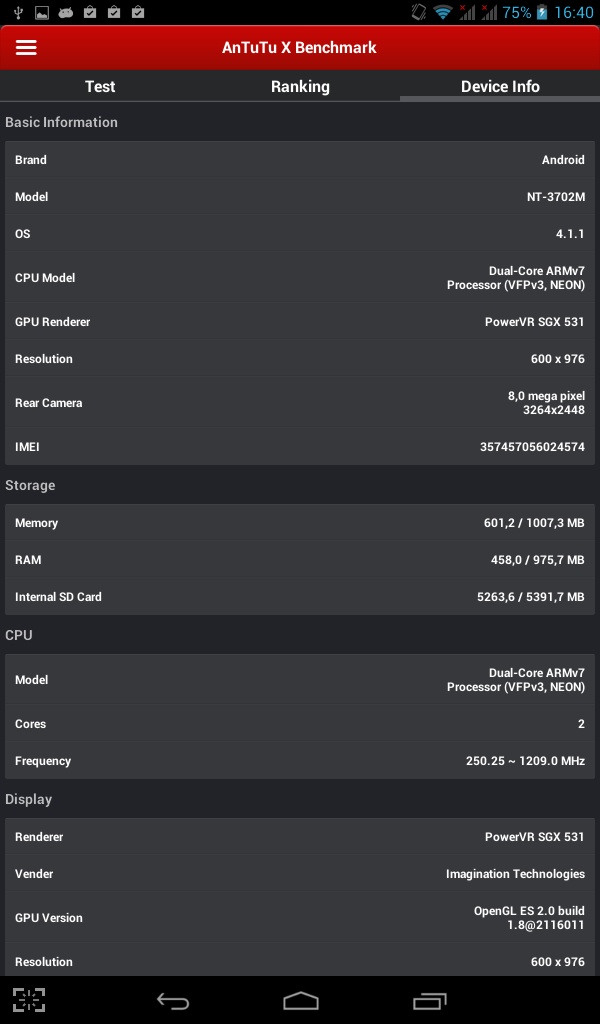Tap the picture notification icon

click(42, 13)
